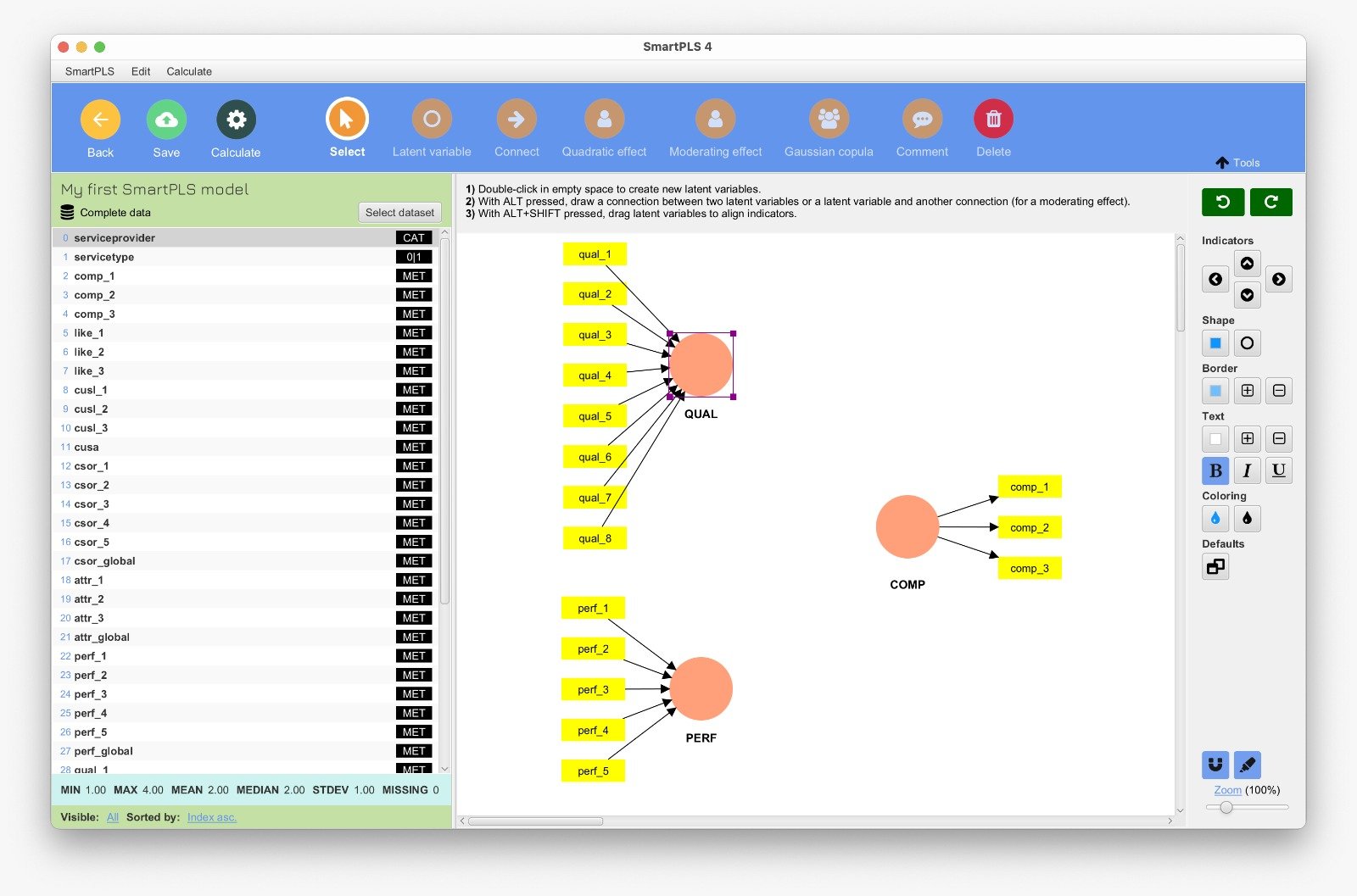Click the Gaussian copula icon
1357x896 pixels.
[828, 120]
